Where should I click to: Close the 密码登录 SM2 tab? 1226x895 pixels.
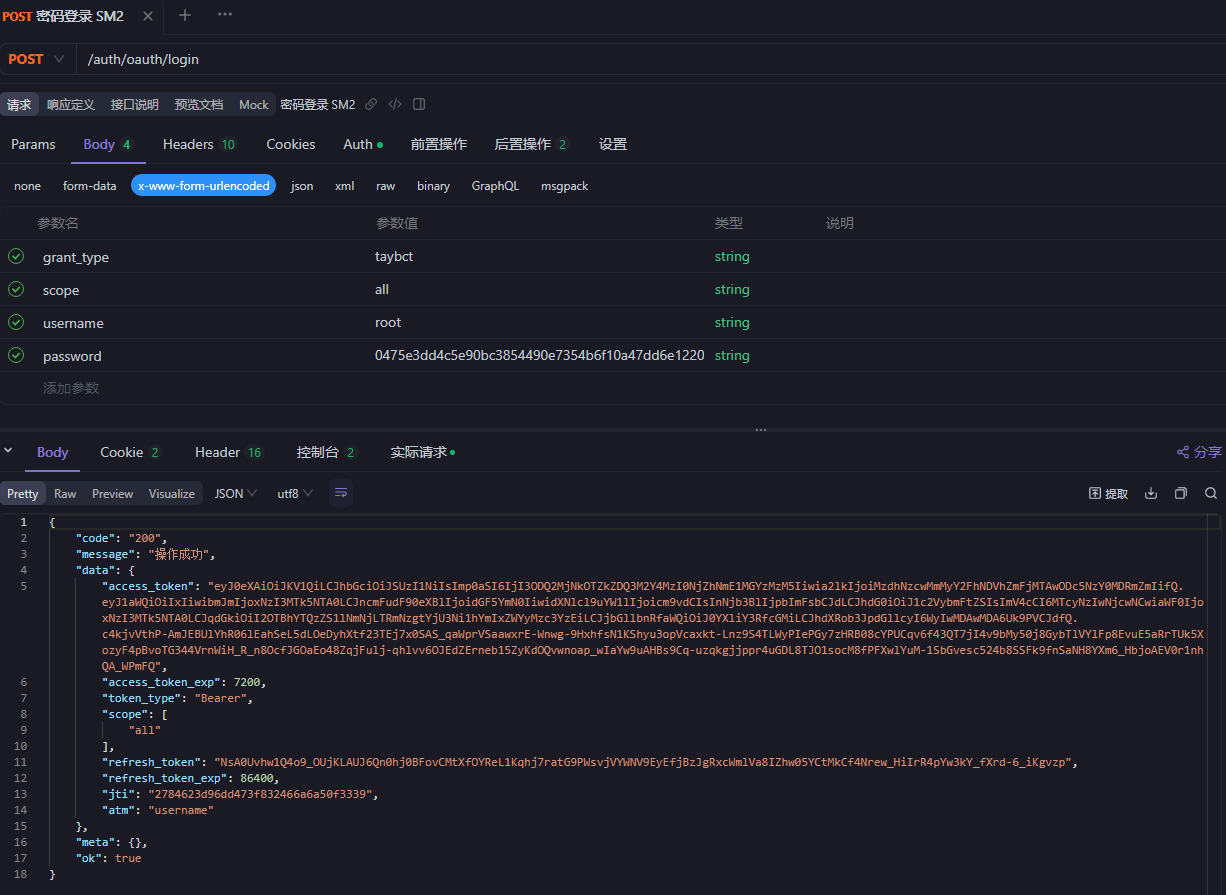tap(148, 16)
